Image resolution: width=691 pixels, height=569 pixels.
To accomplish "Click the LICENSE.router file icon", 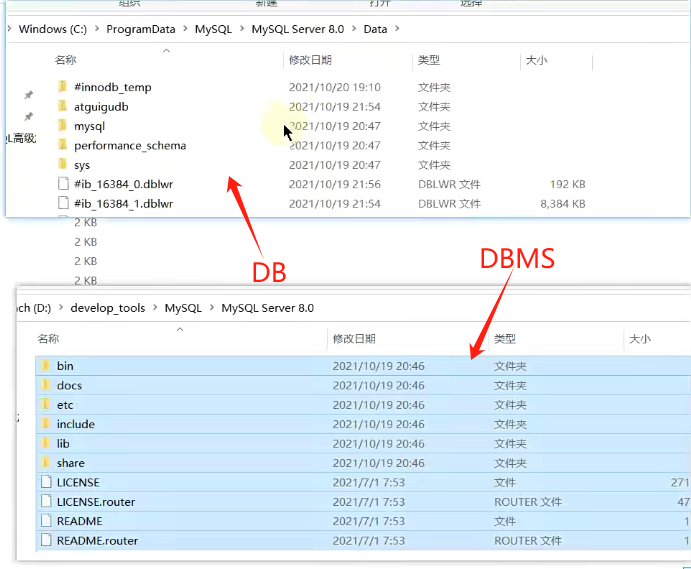I will [46, 501].
